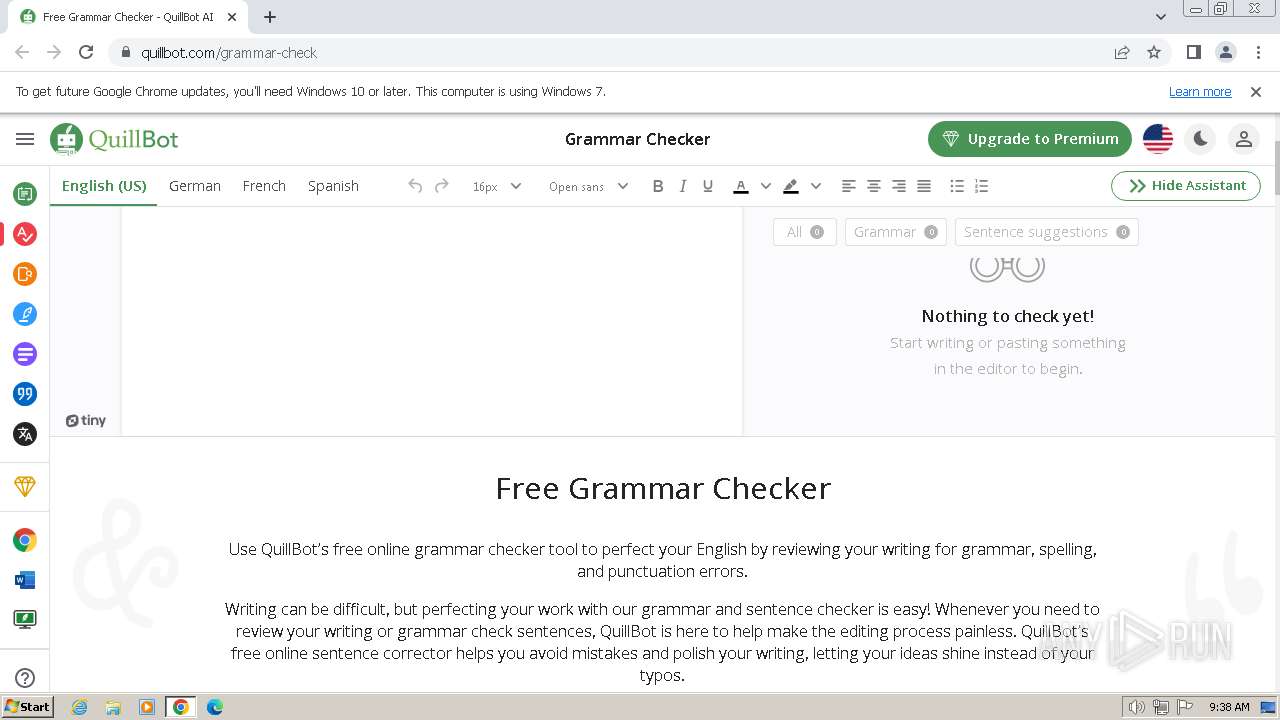Toggle dark mode moon icon
The height and width of the screenshot is (720, 1280).
pos(1201,139)
